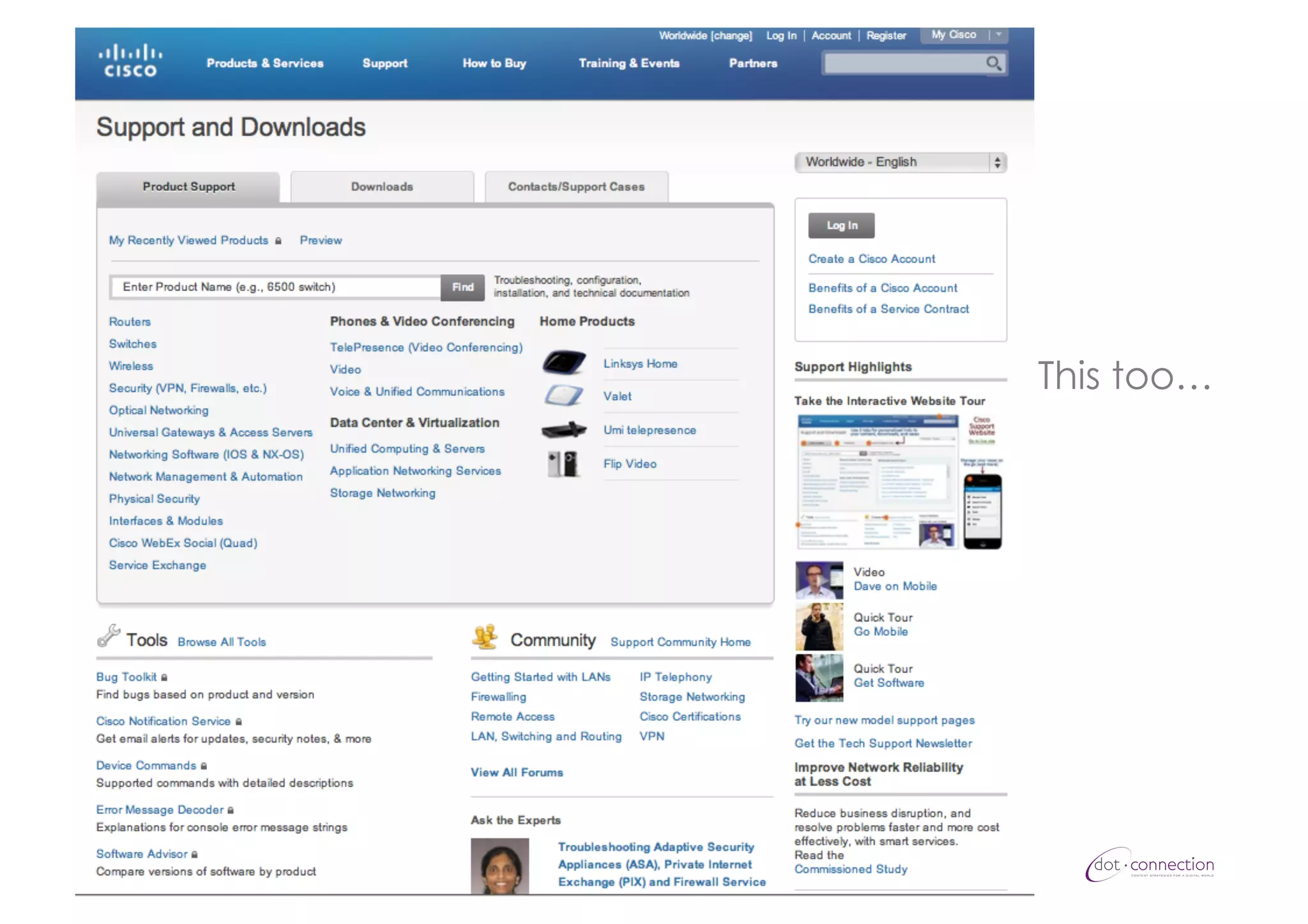This screenshot has width=1308, height=924.
Task: Click the Flip Video camera image
Action: click(563, 464)
